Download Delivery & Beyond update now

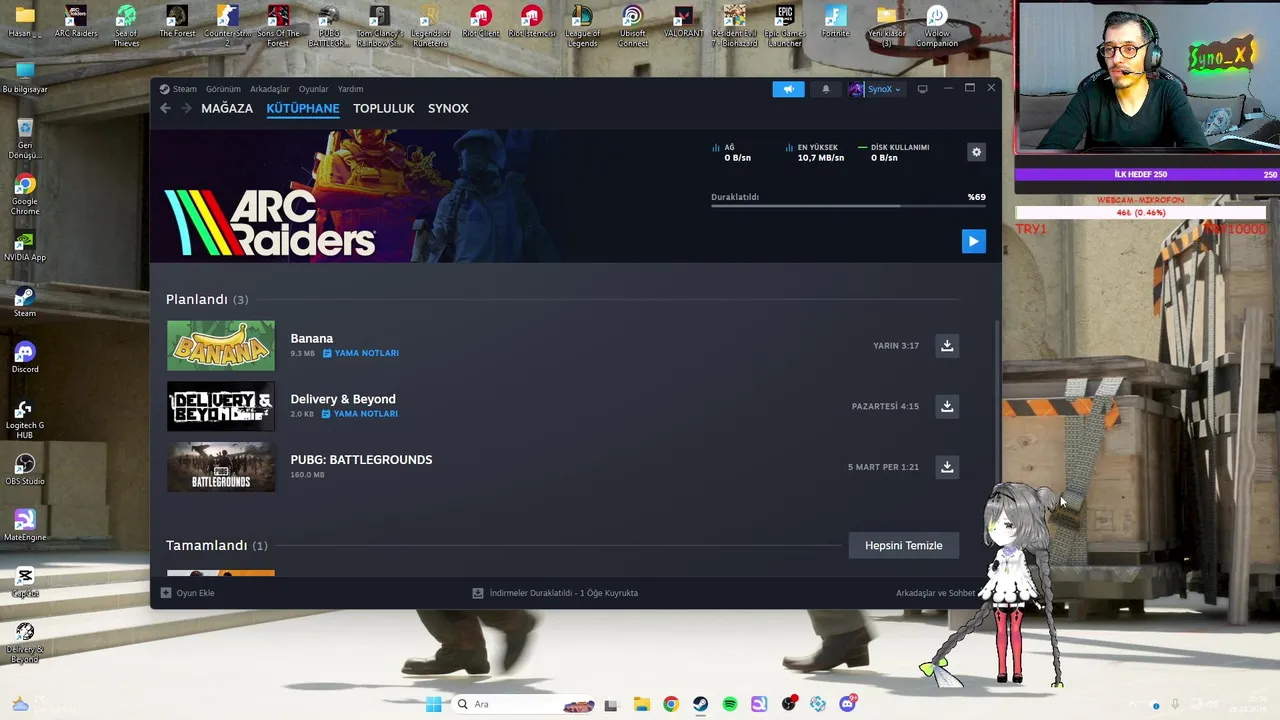click(x=947, y=406)
